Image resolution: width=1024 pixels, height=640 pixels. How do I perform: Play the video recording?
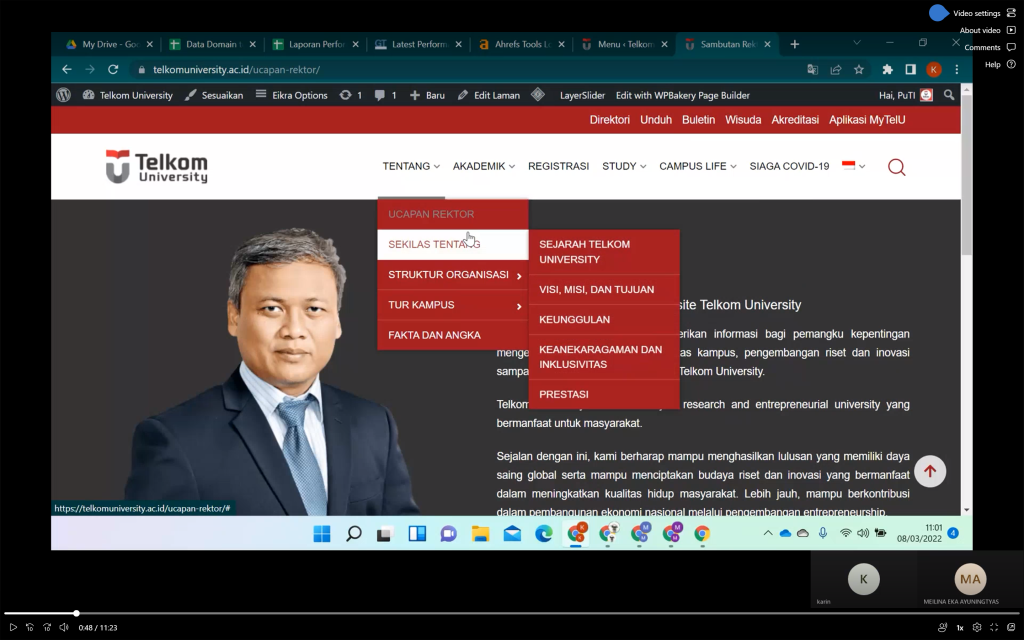pyautogui.click(x=12, y=627)
